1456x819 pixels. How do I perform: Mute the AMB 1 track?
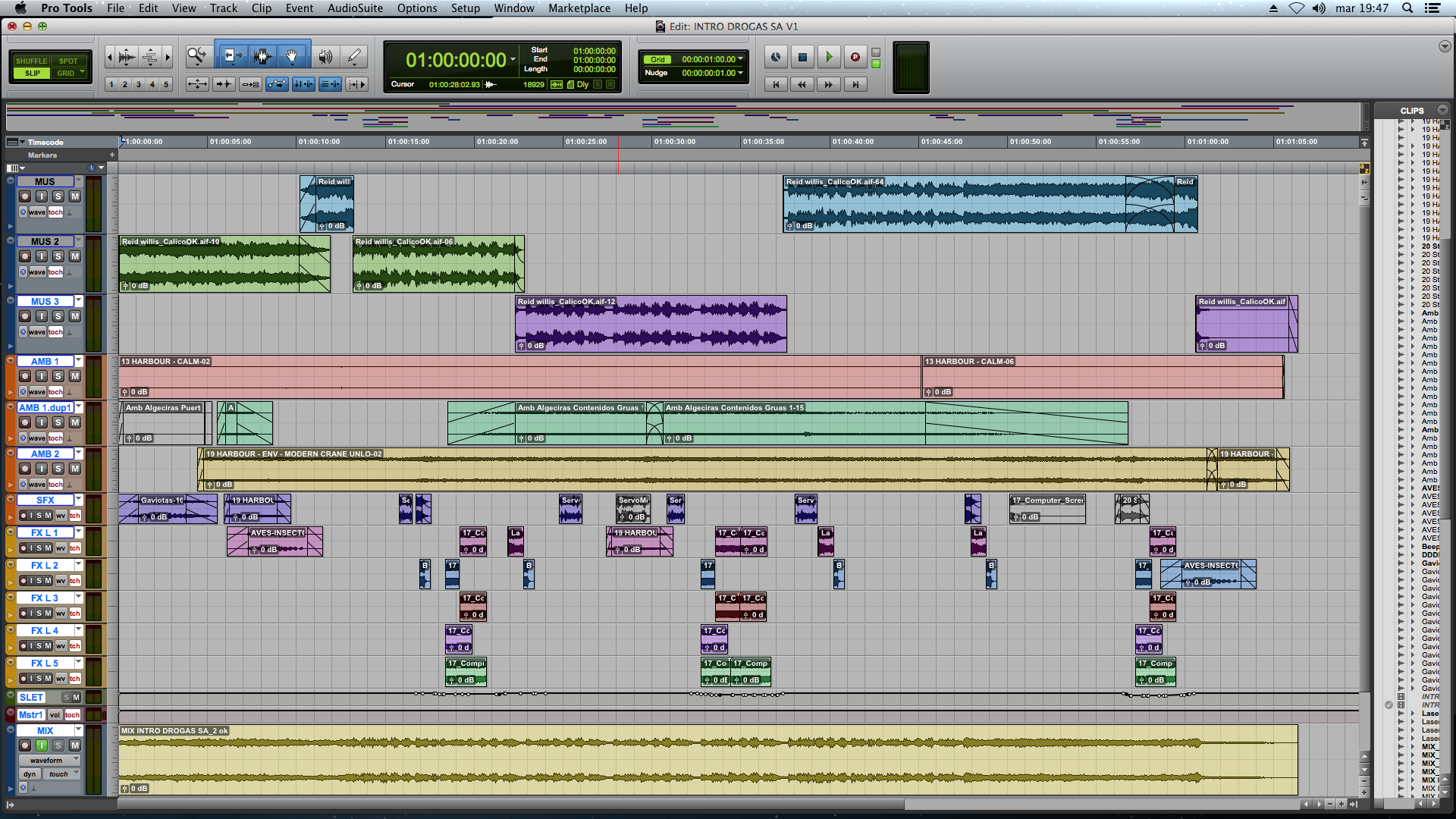pos(75,376)
